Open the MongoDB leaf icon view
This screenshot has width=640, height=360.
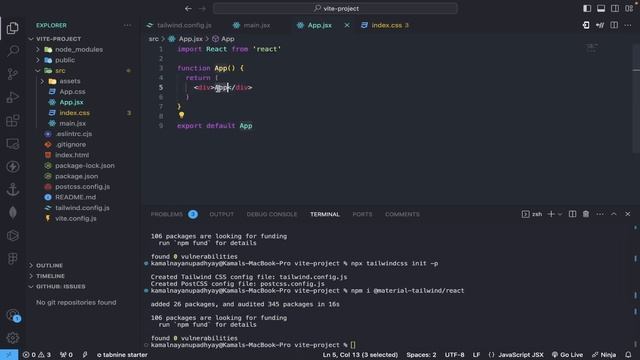(x=13, y=213)
